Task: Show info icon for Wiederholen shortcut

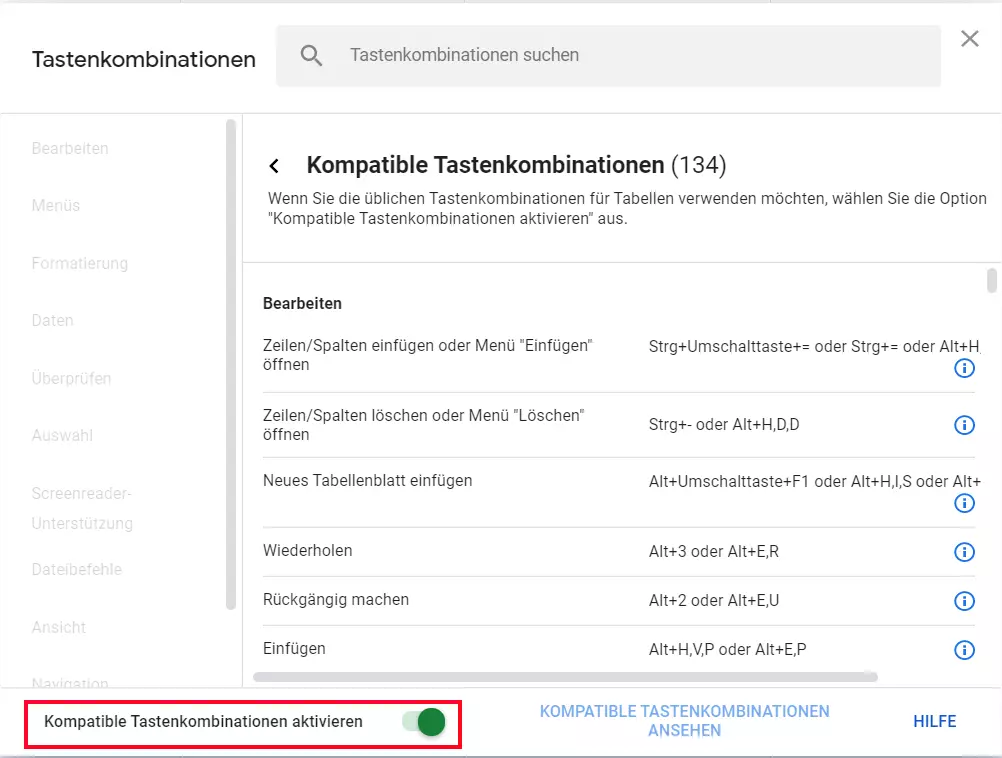Action: pos(964,552)
